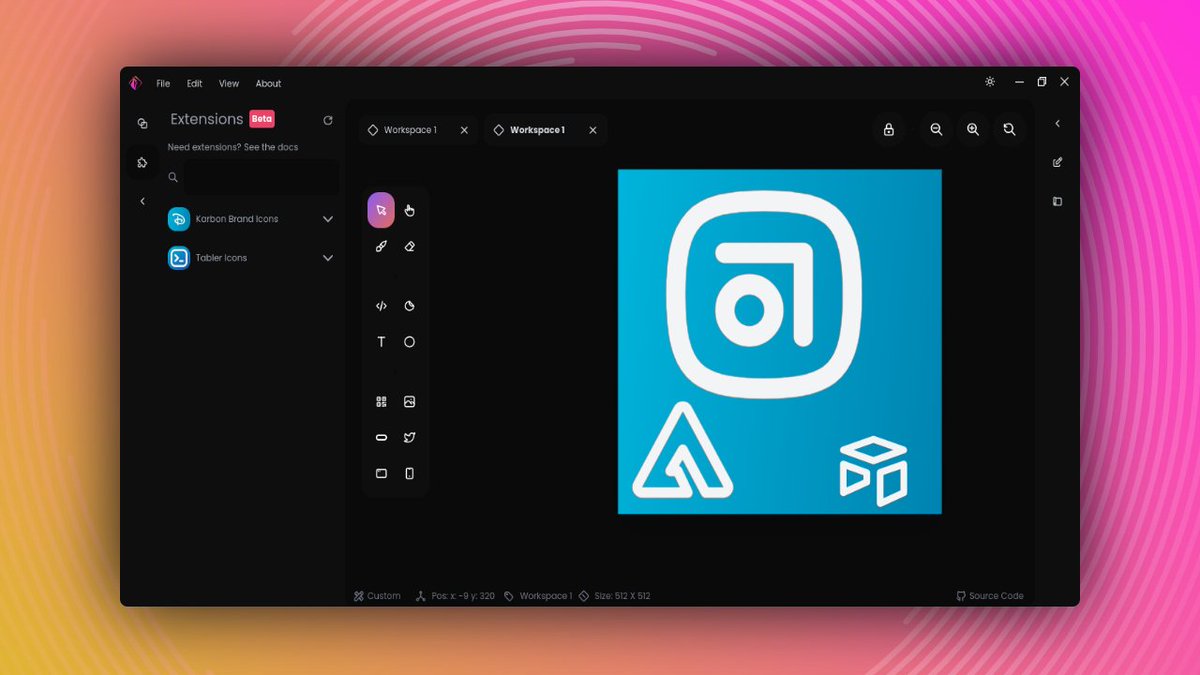Open the Source Code link
The width and height of the screenshot is (1200, 675).
point(990,596)
